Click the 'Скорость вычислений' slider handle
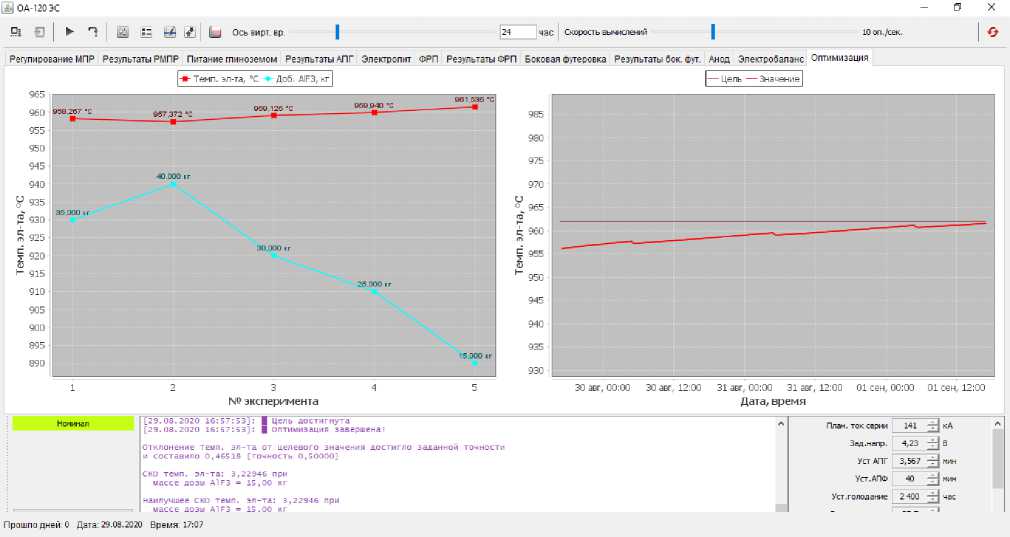1010x537 pixels. tap(712, 32)
